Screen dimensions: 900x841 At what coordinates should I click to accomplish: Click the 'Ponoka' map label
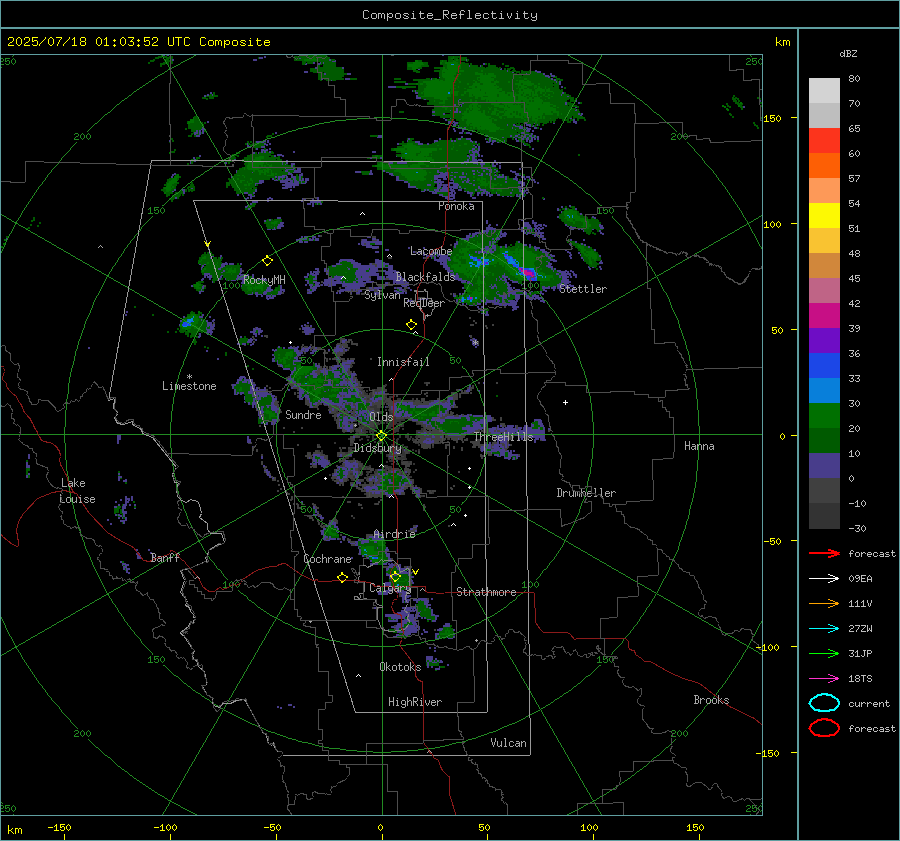pyautogui.click(x=456, y=206)
